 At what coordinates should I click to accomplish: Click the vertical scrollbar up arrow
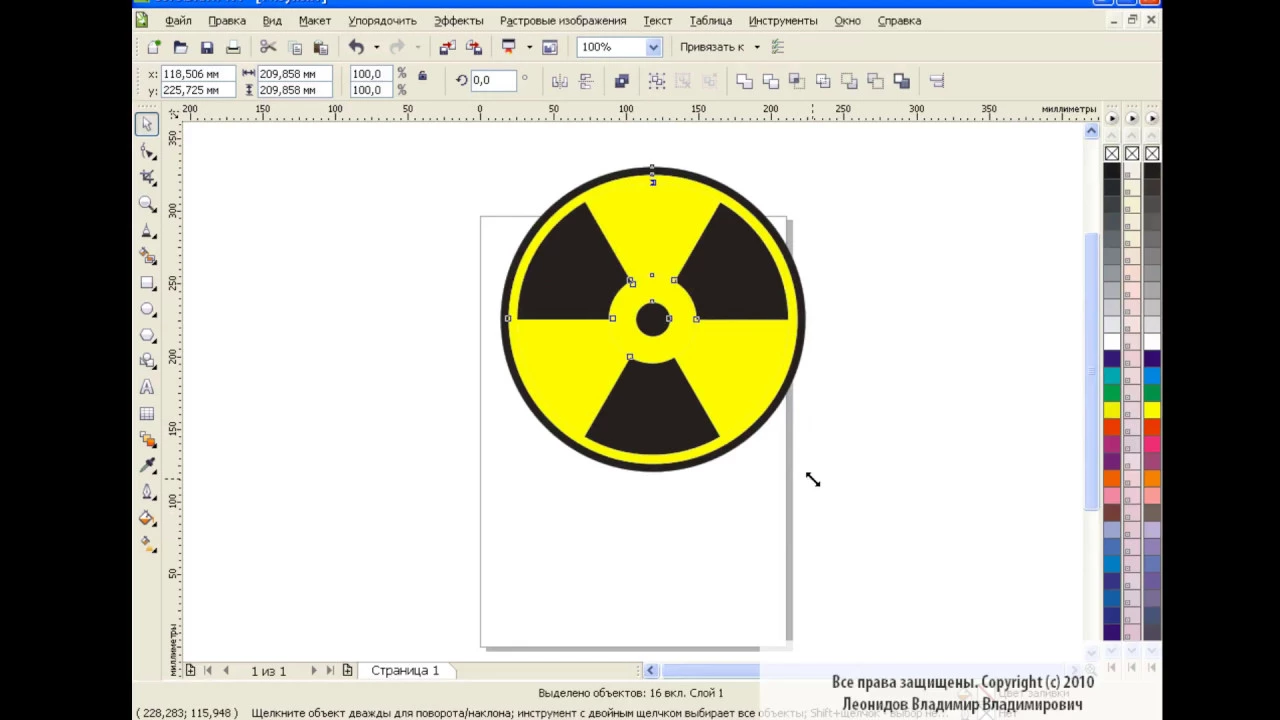[x=1091, y=131]
